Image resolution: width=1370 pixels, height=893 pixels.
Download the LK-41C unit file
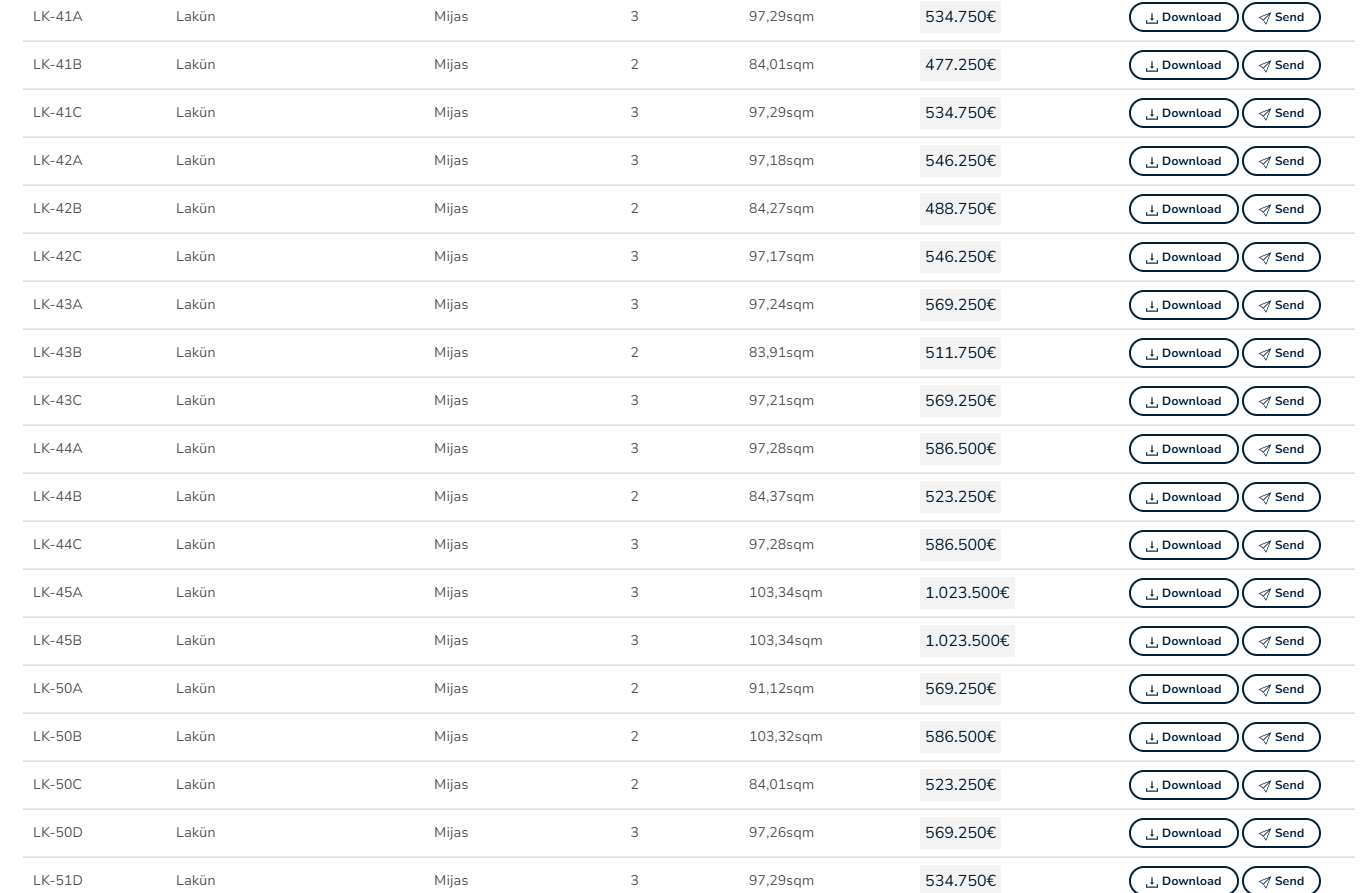tap(1183, 113)
